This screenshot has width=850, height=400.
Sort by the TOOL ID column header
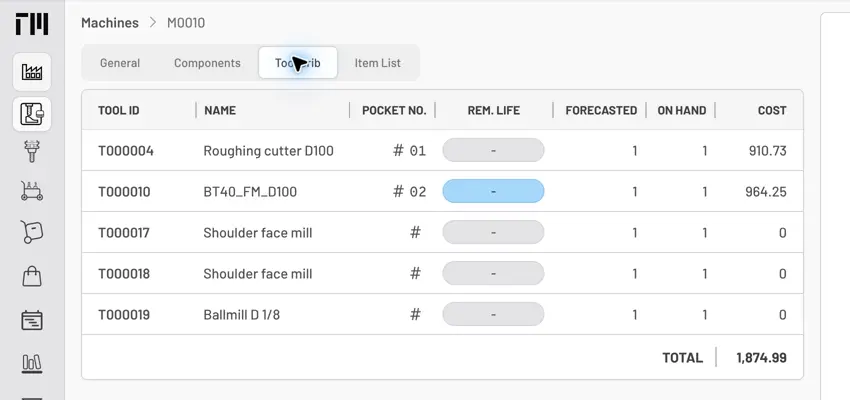click(119, 111)
